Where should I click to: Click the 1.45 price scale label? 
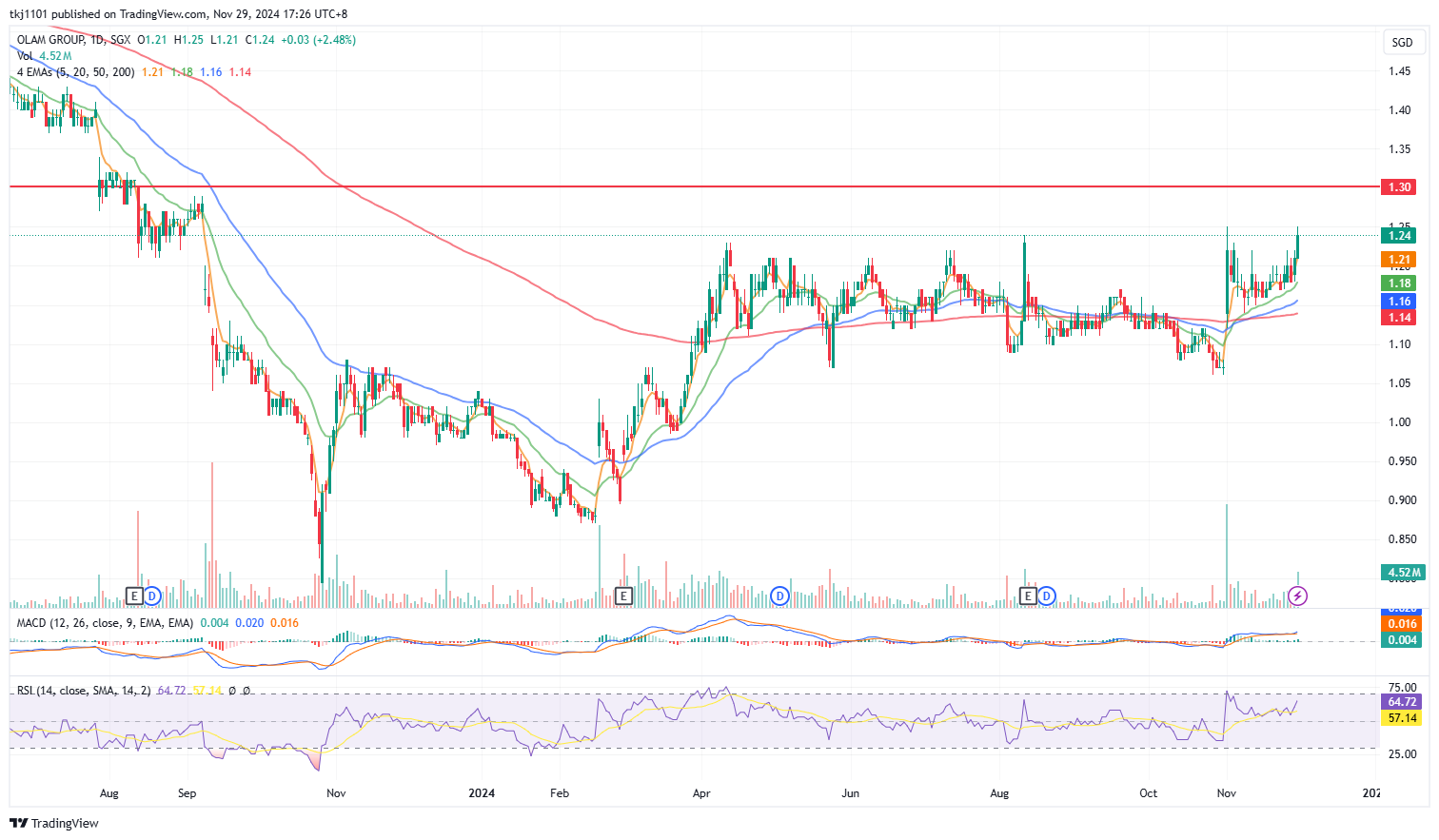coord(1399,71)
